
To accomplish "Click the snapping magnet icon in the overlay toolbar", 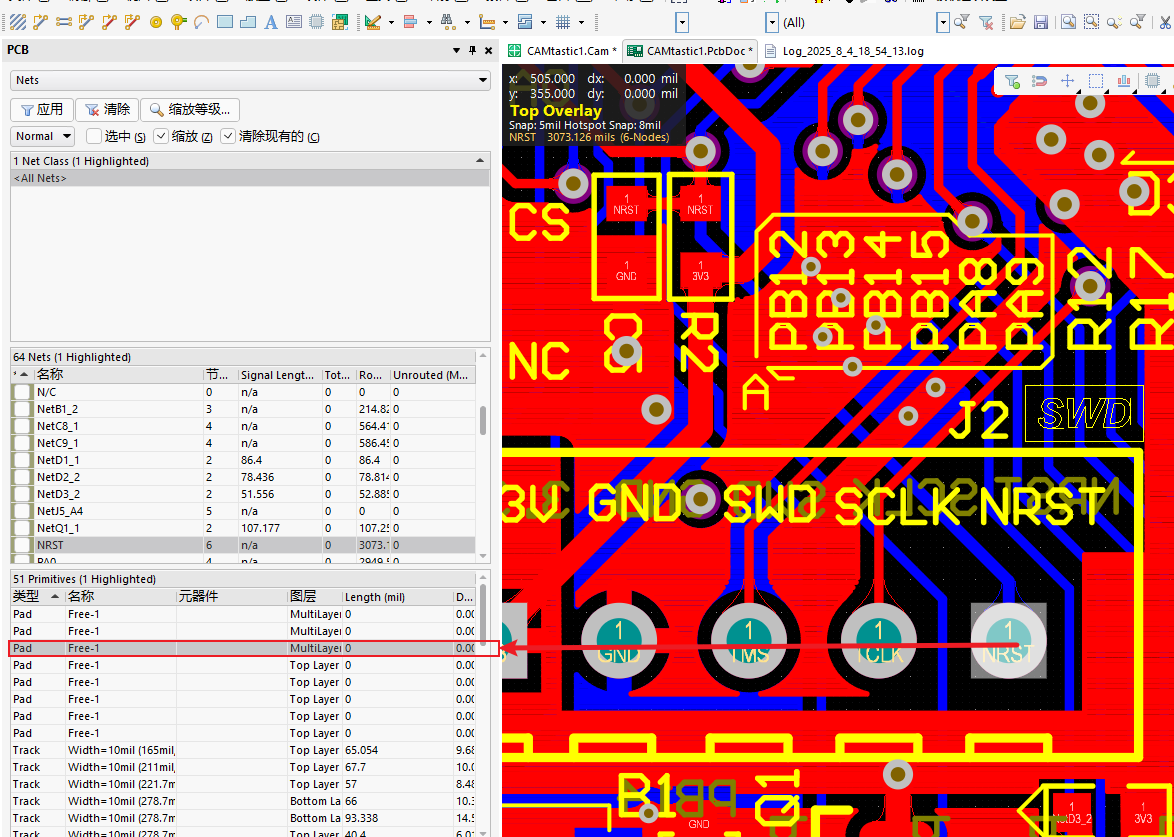I will pyautogui.click(x=1039, y=81).
